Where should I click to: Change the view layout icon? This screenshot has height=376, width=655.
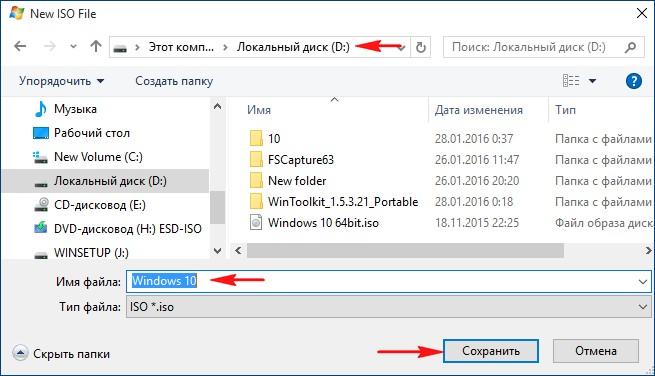pos(571,80)
